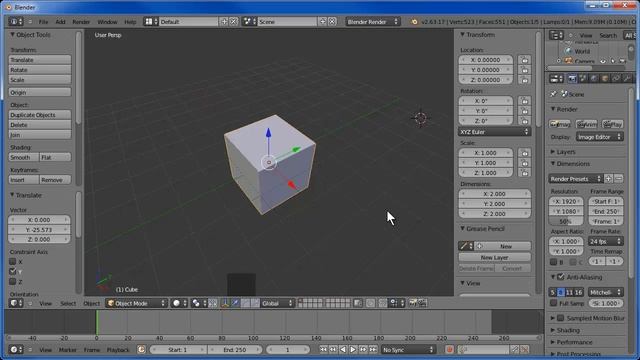Click the Insert keyframe button
This screenshot has height=360, width=640.
click(x=24, y=180)
